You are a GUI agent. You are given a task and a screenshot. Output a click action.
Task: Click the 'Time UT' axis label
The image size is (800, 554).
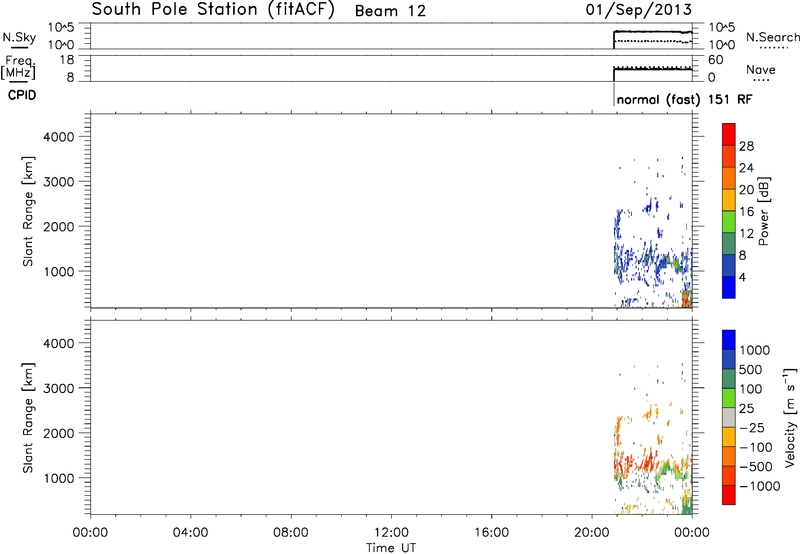click(x=391, y=548)
